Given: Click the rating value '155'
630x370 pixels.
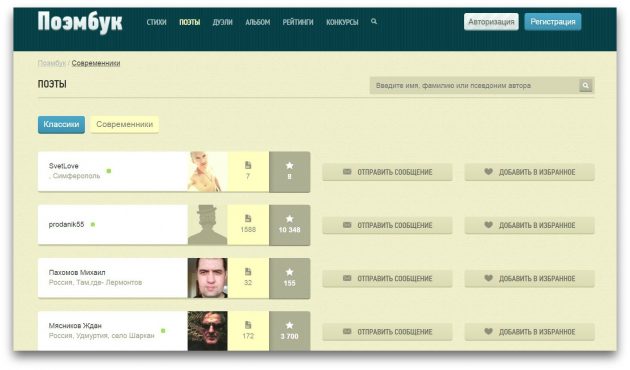Looking at the screenshot, I should (289, 283).
